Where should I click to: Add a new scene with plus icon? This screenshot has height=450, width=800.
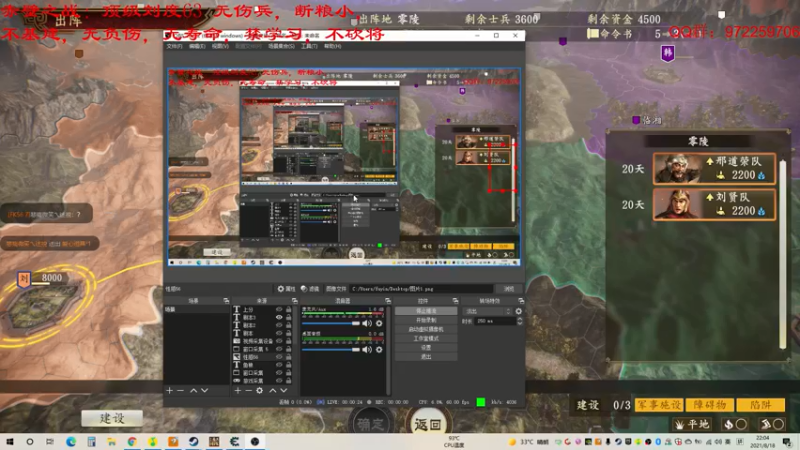[169, 390]
